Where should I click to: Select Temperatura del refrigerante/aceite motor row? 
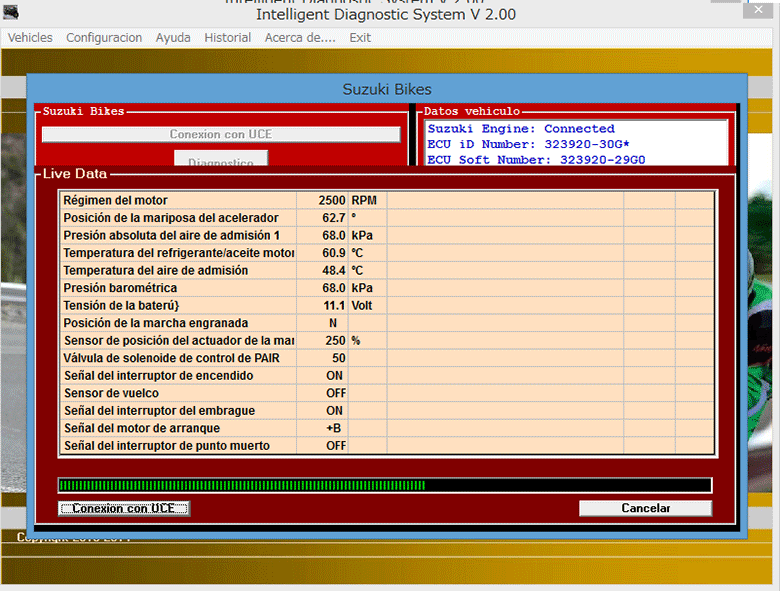click(x=387, y=253)
